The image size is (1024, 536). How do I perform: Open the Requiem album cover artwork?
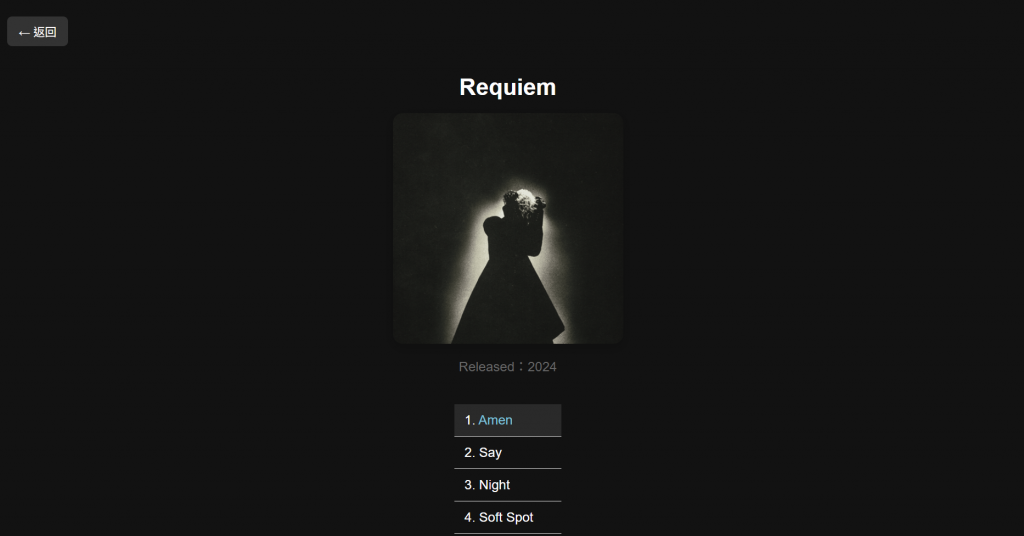(x=507, y=229)
